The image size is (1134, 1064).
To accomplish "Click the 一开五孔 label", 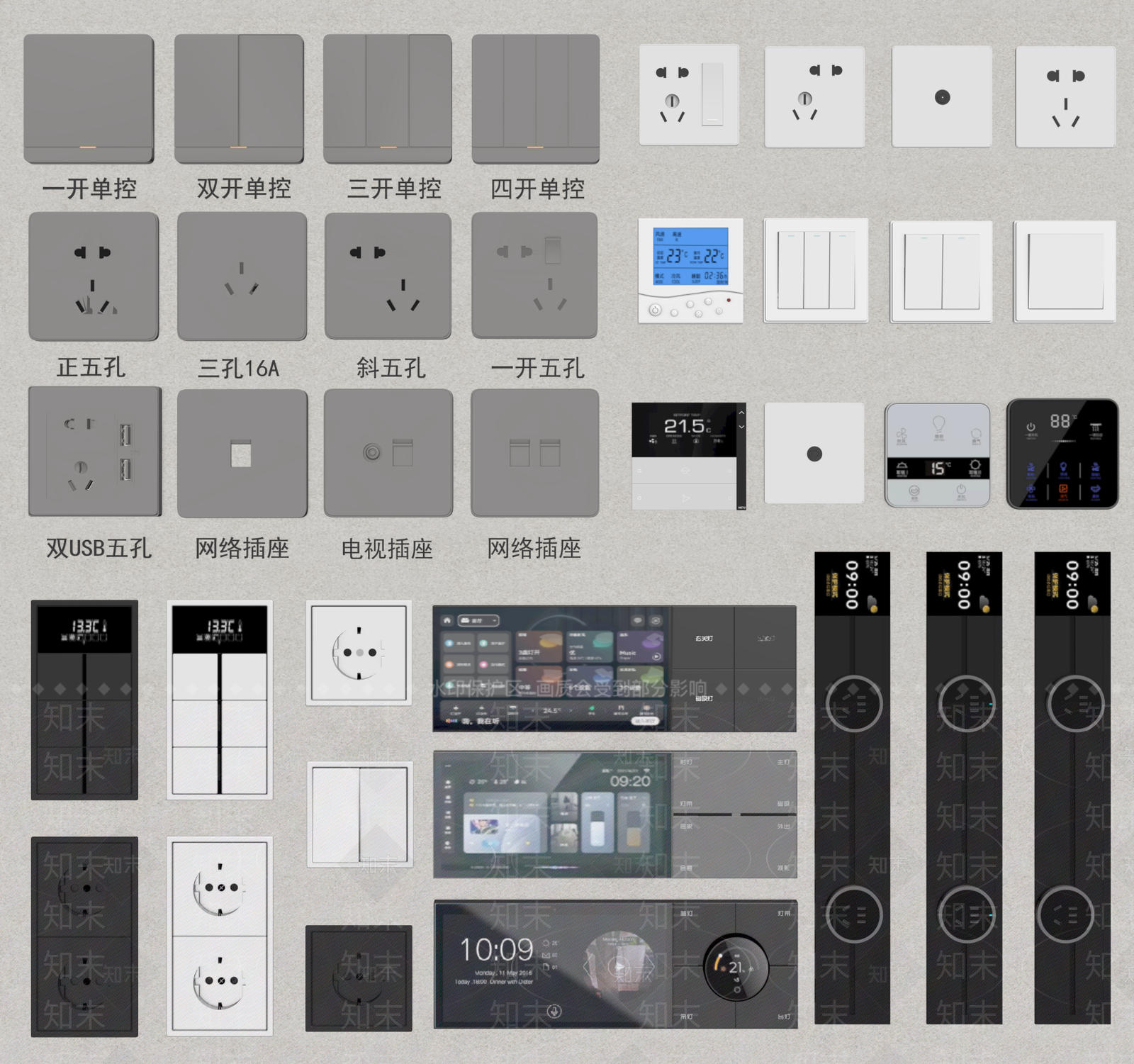I will point(537,367).
